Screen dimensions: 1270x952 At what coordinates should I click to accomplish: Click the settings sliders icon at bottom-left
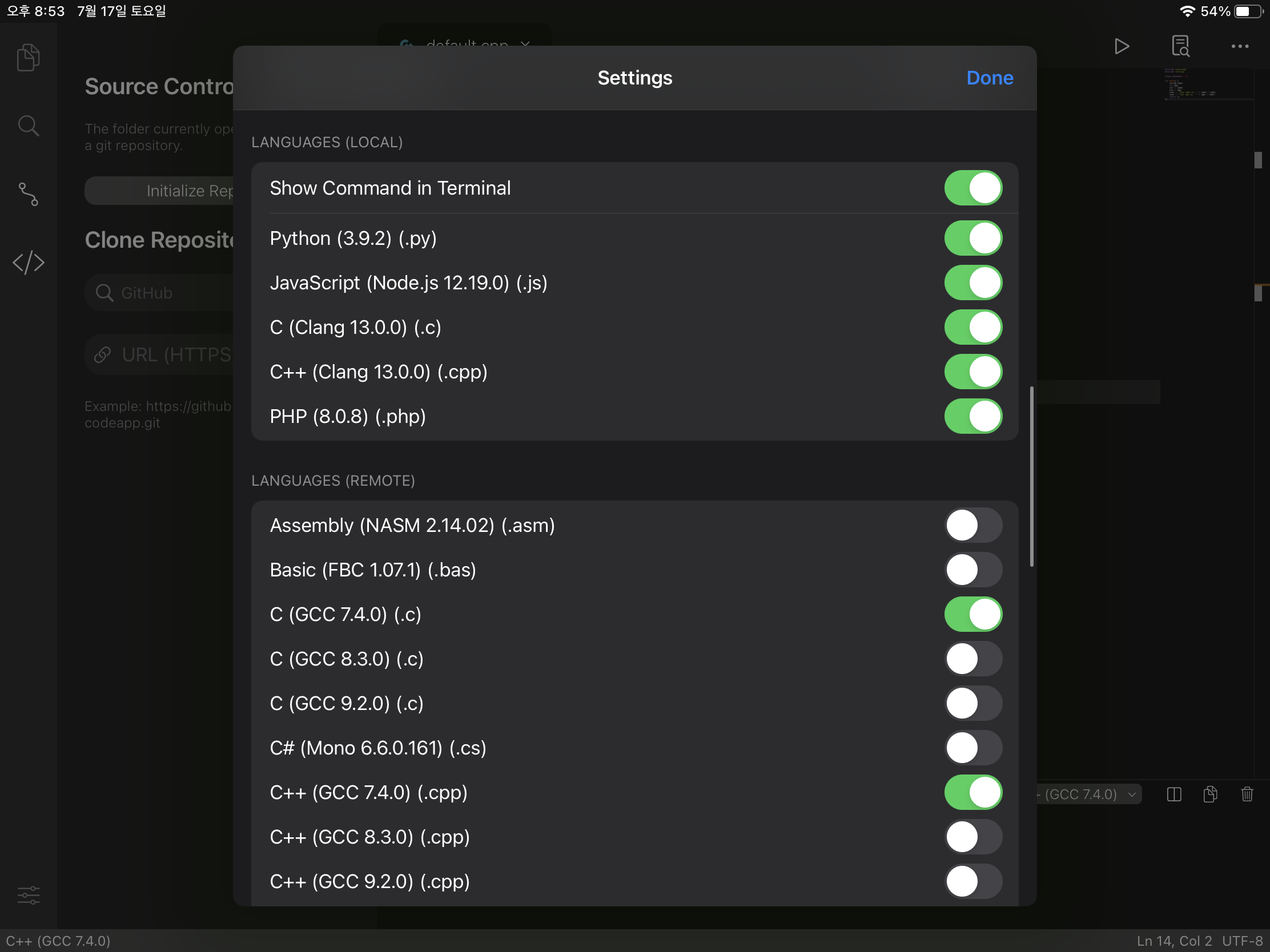pyautogui.click(x=28, y=894)
